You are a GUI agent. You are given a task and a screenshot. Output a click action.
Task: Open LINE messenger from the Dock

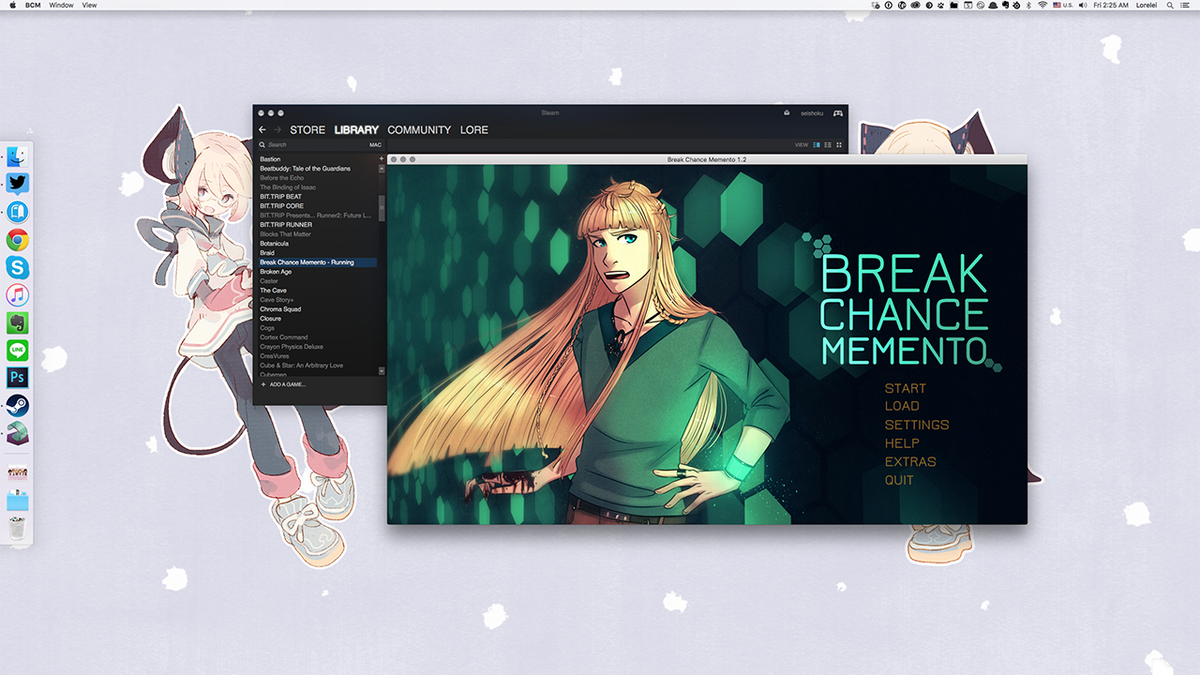click(17, 350)
